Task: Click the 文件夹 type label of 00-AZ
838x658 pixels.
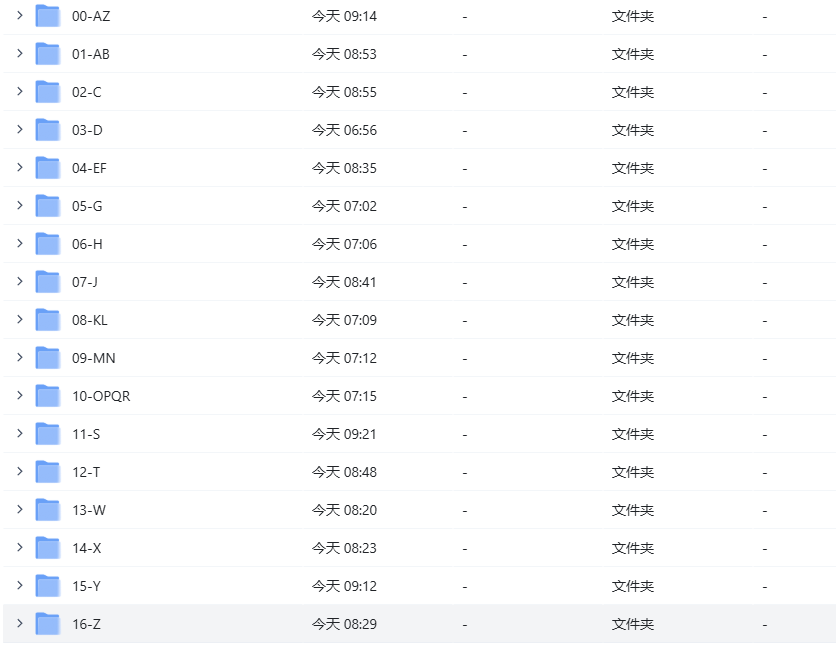Action: point(633,16)
